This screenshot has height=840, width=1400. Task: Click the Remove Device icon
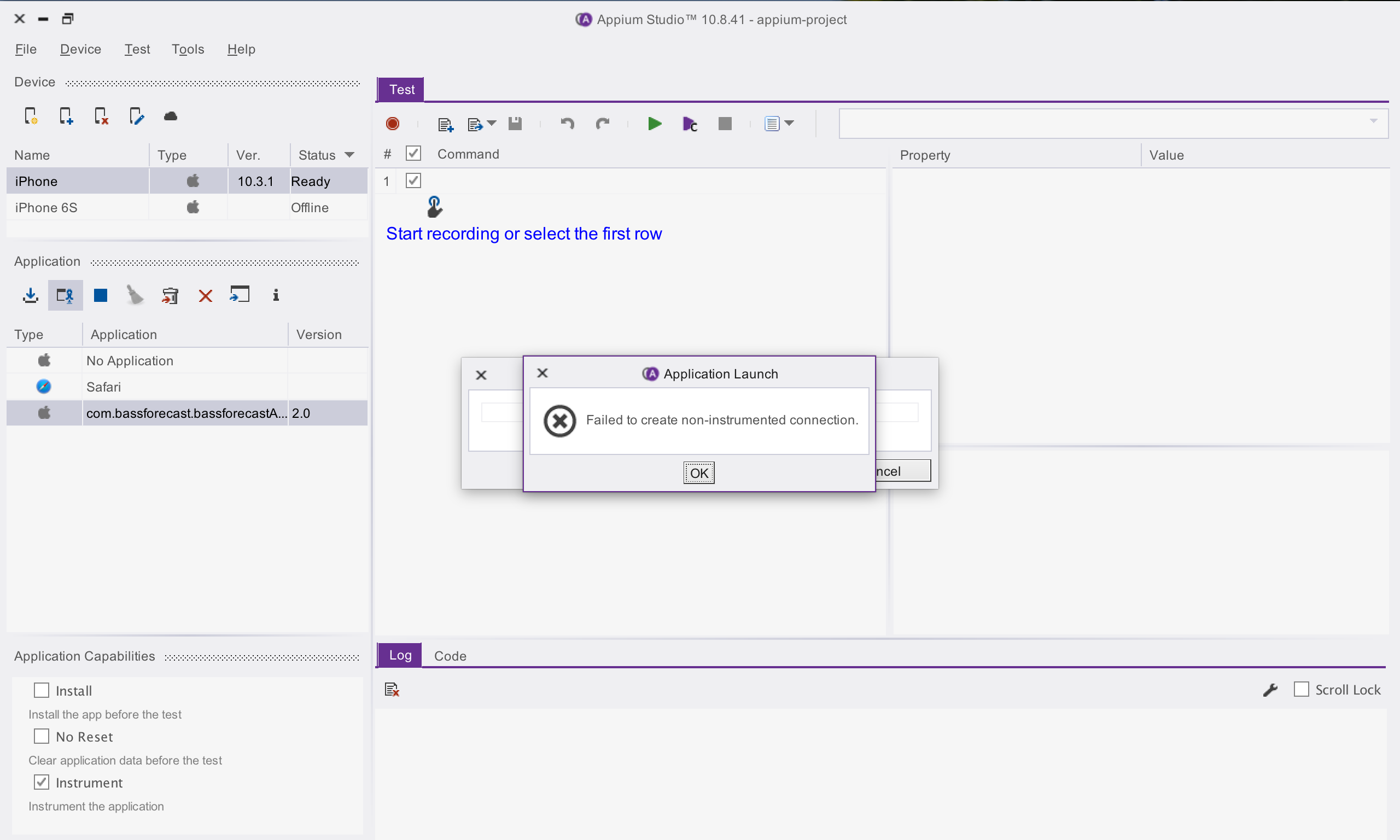click(101, 116)
